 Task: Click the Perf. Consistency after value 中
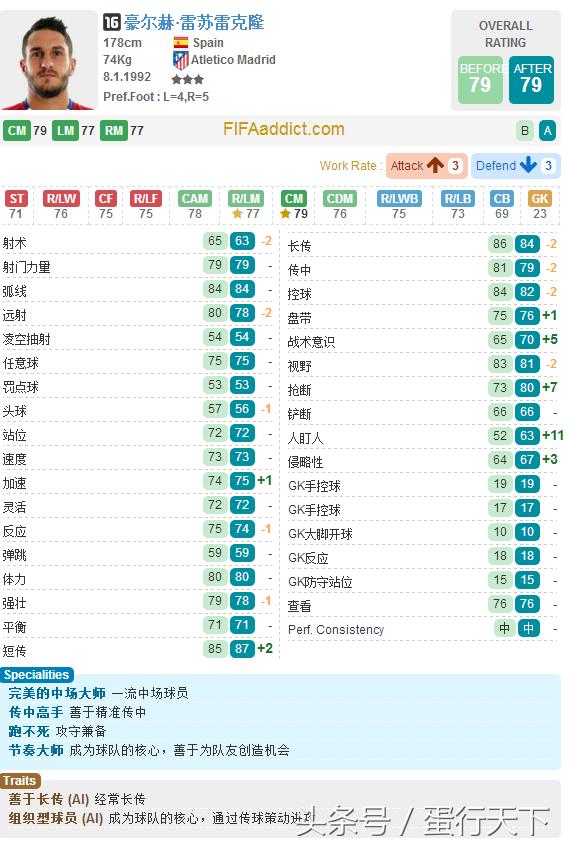click(x=528, y=628)
